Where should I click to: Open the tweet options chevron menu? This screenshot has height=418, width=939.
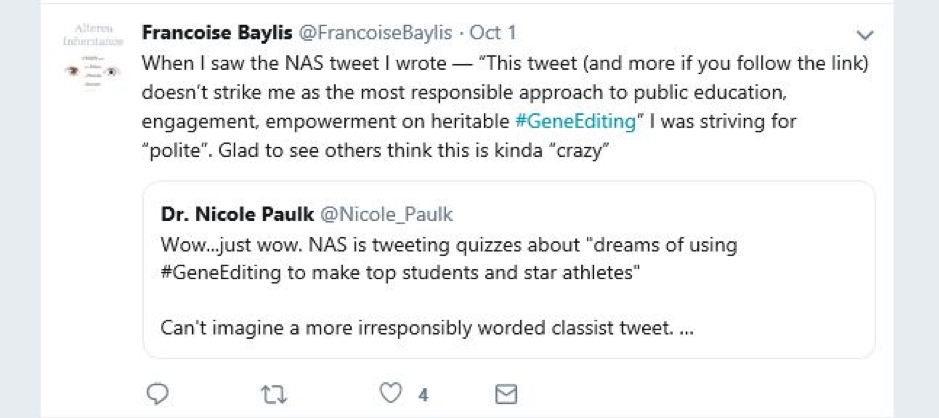[x=866, y=35]
